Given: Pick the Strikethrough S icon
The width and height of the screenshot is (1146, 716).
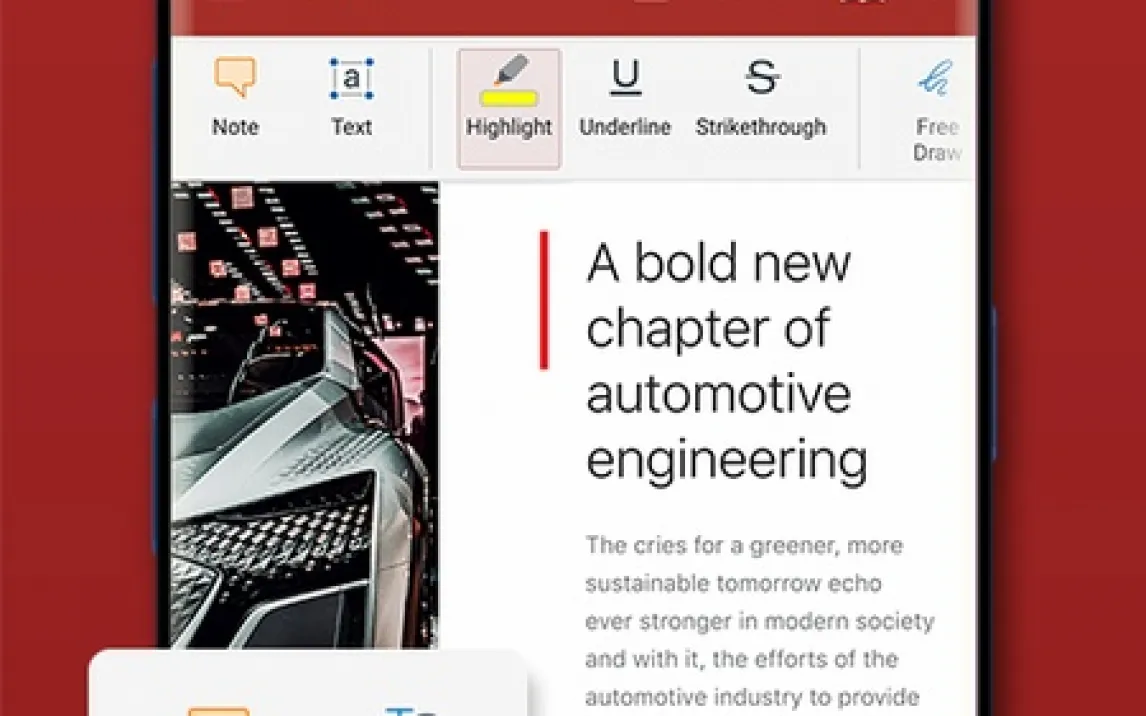Looking at the screenshot, I should [x=761, y=78].
